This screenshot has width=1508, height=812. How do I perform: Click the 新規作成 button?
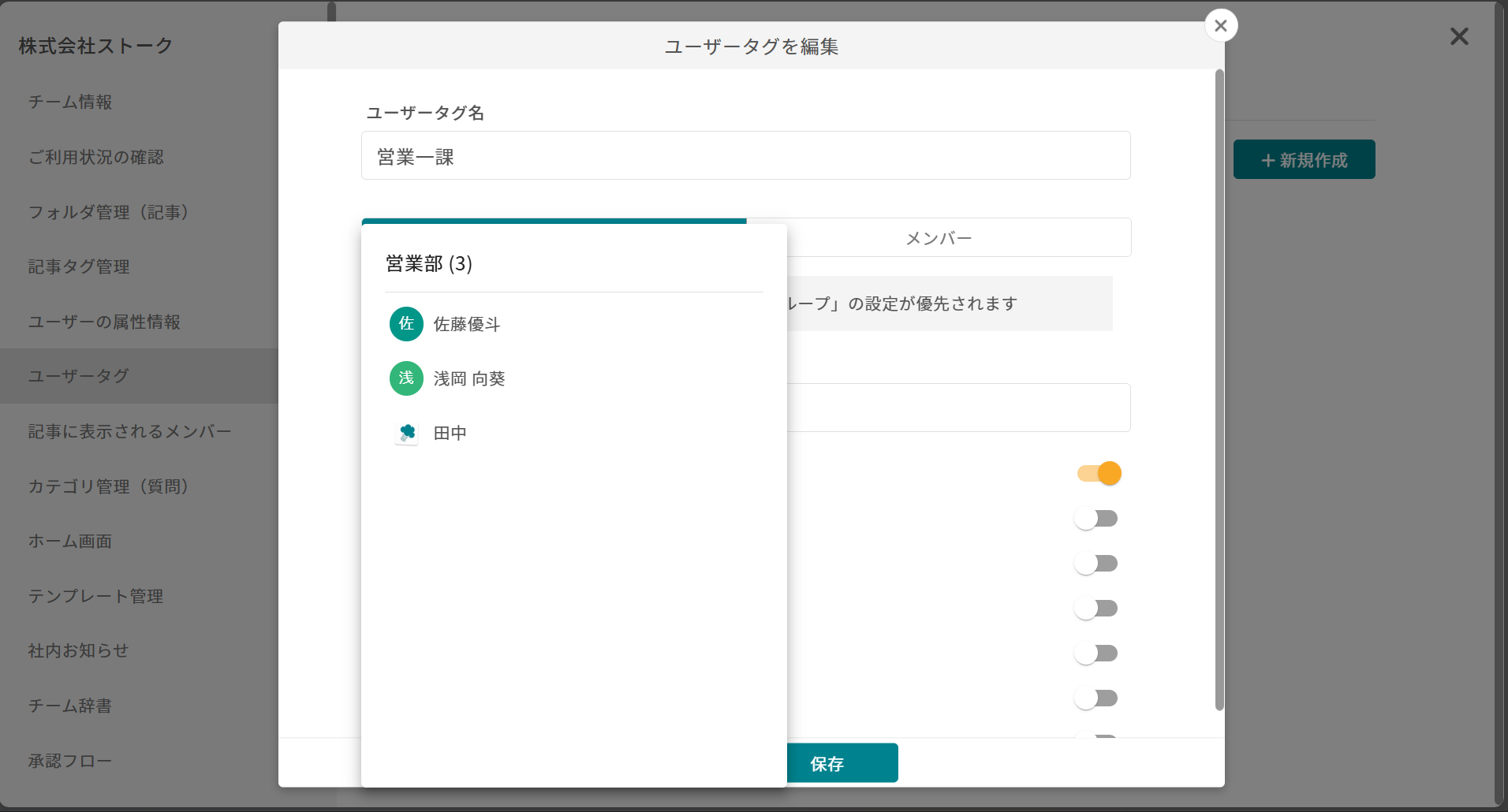[x=1304, y=159]
